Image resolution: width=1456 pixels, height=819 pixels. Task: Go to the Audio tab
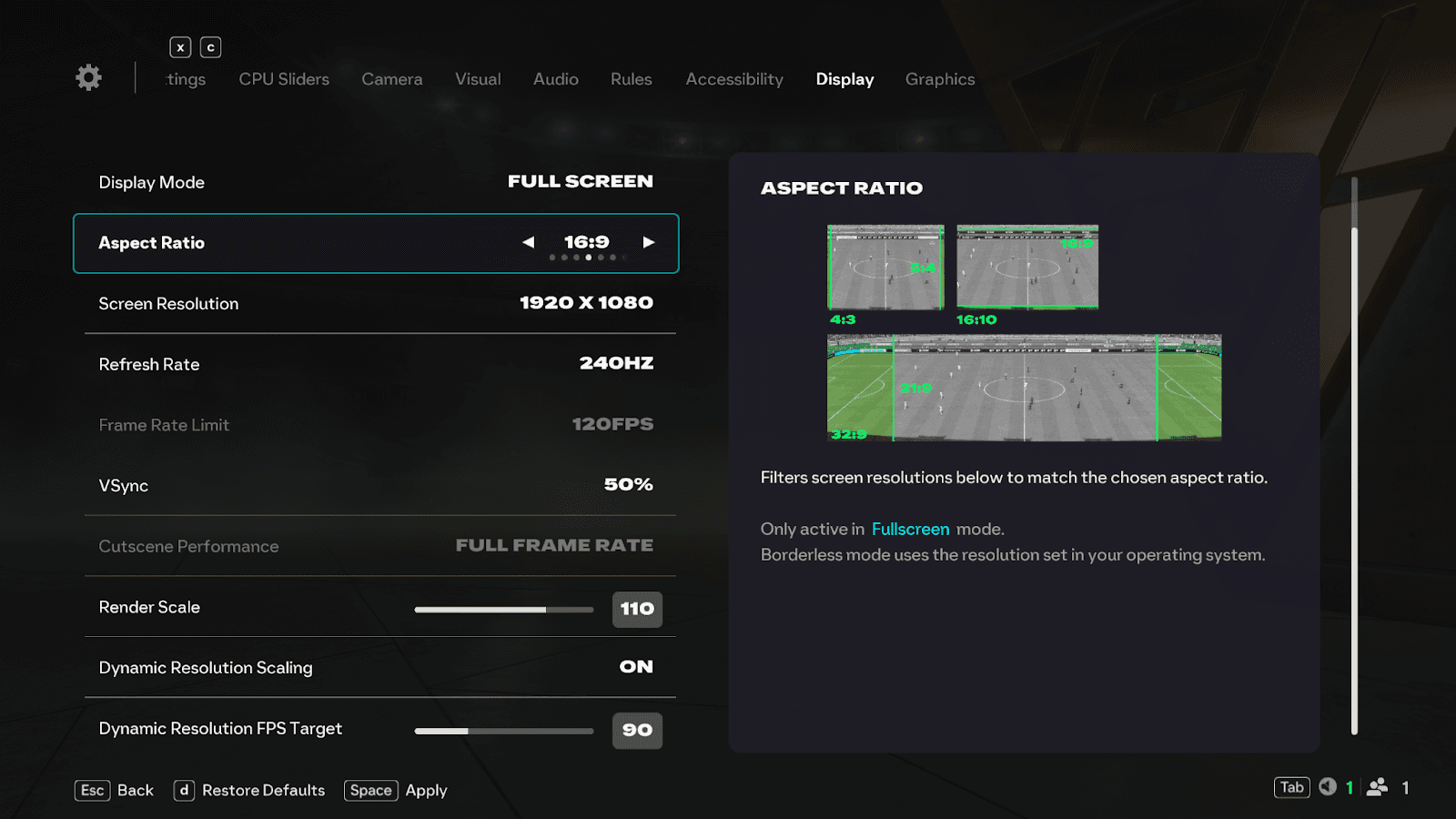click(556, 79)
